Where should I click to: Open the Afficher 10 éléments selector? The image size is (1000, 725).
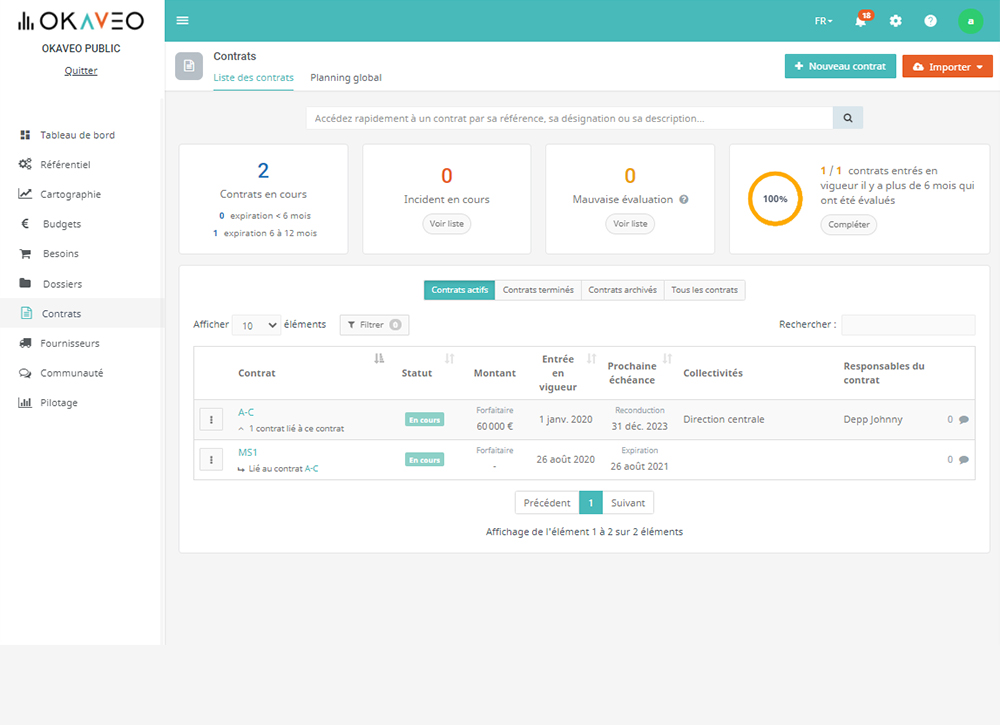coord(256,325)
